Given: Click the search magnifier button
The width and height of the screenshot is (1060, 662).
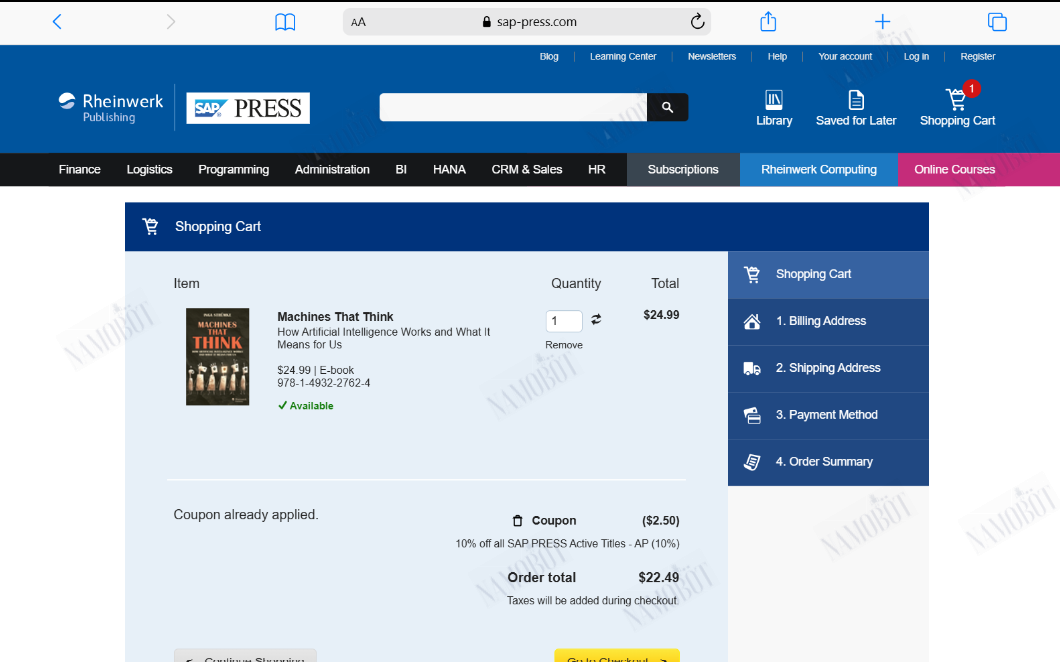Looking at the screenshot, I should (667, 108).
